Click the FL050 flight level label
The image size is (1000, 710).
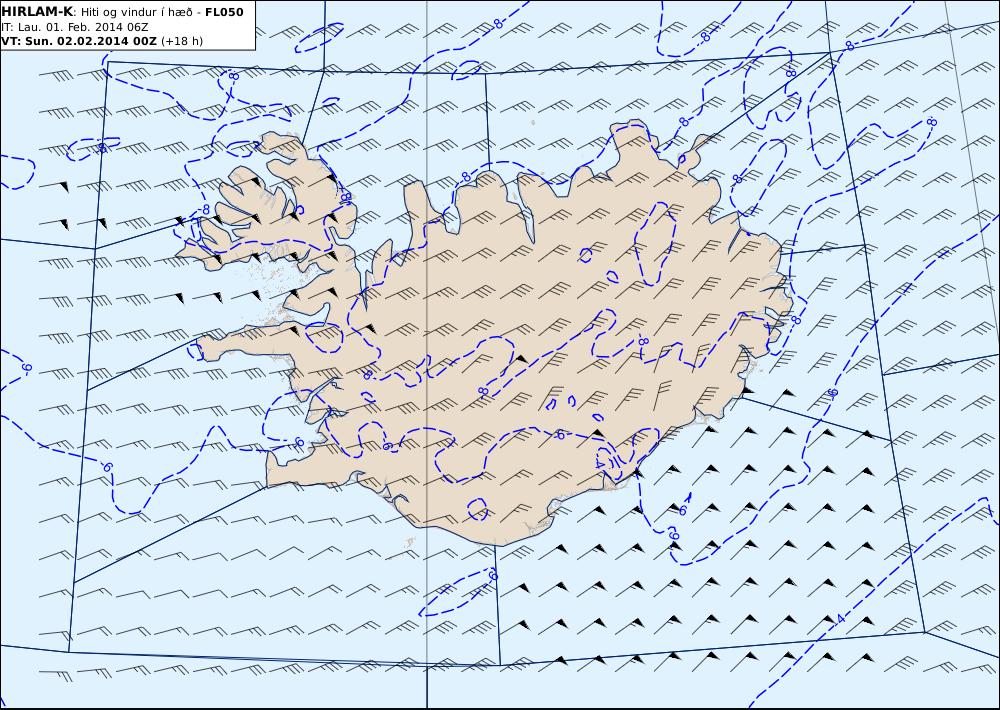pyautogui.click(x=224, y=12)
